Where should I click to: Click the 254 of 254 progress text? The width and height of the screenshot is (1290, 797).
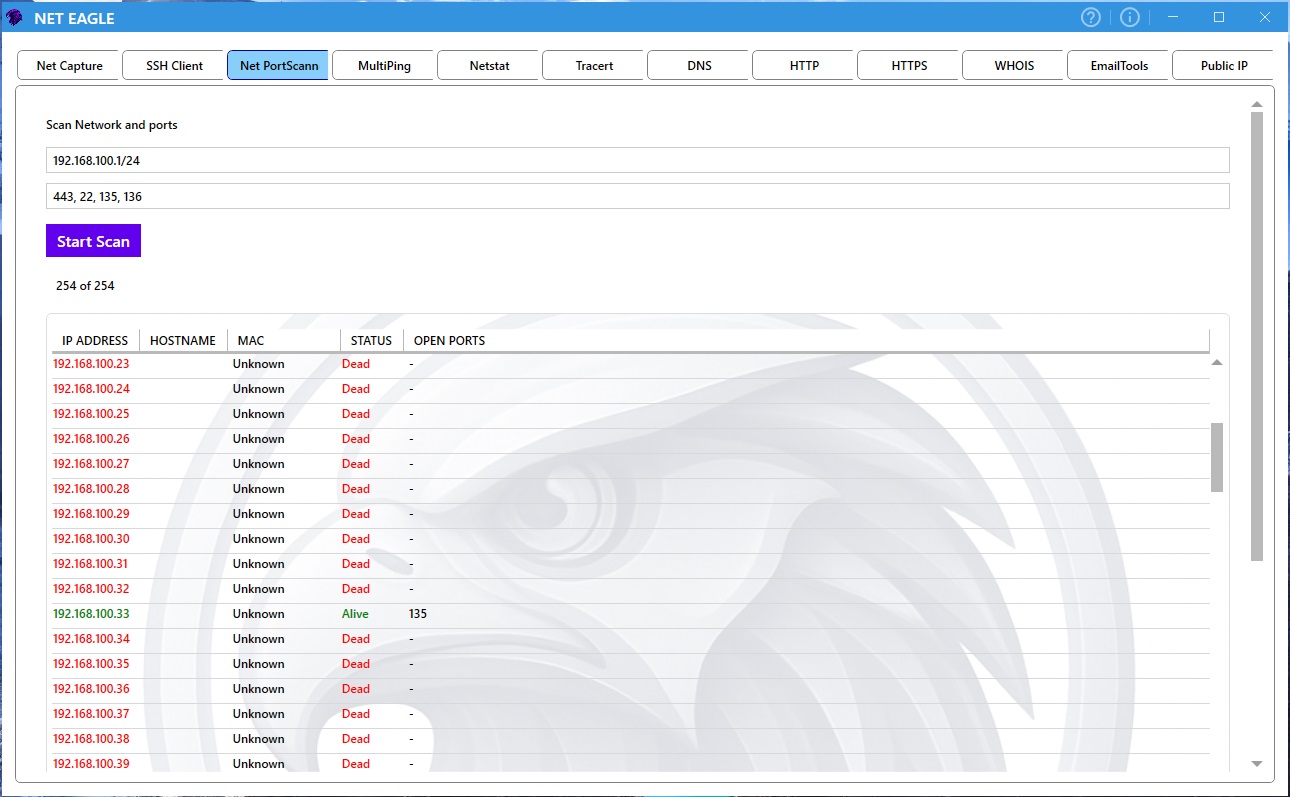[85, 286]
